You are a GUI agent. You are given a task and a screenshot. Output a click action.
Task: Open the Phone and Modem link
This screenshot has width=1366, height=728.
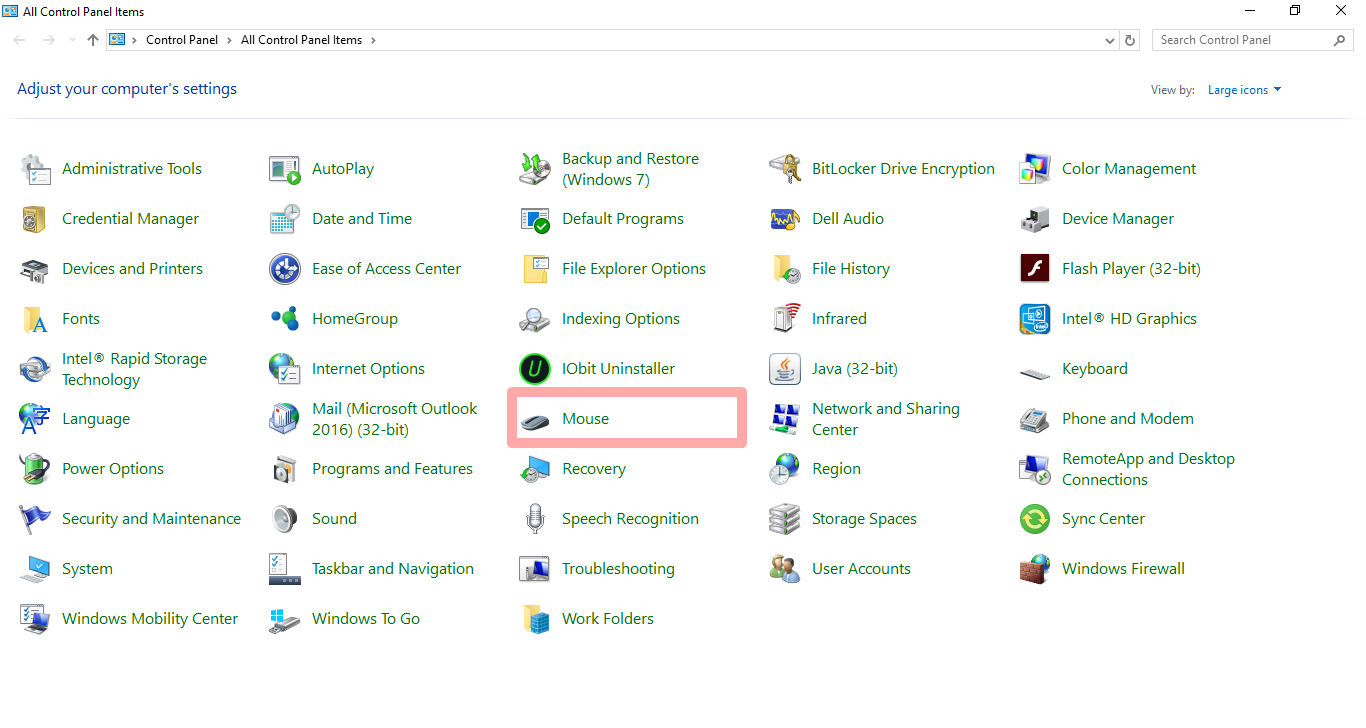pyautogui.click(x=1128, y=419)
